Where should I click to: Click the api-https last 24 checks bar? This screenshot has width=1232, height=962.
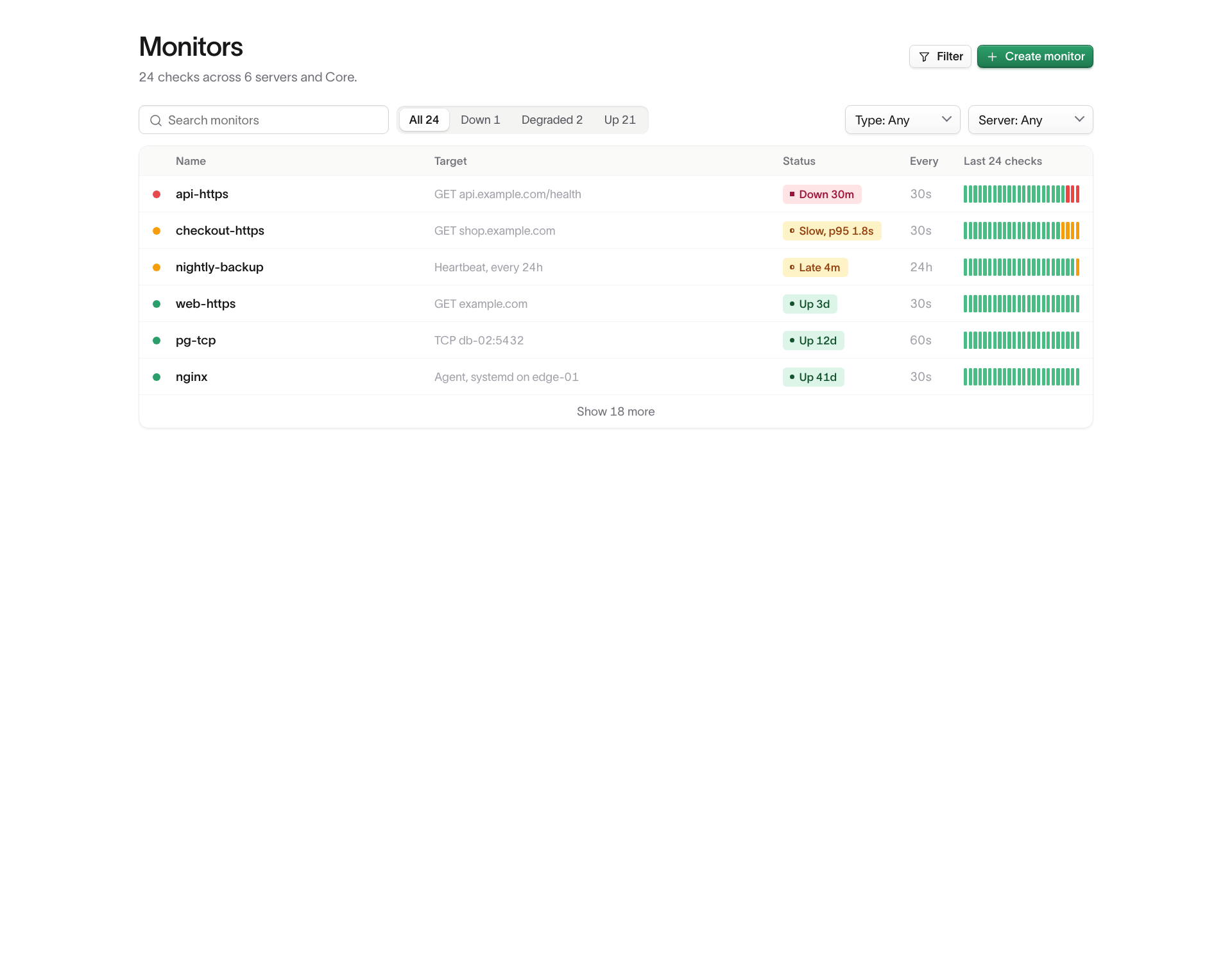[x=1022, y=194]
